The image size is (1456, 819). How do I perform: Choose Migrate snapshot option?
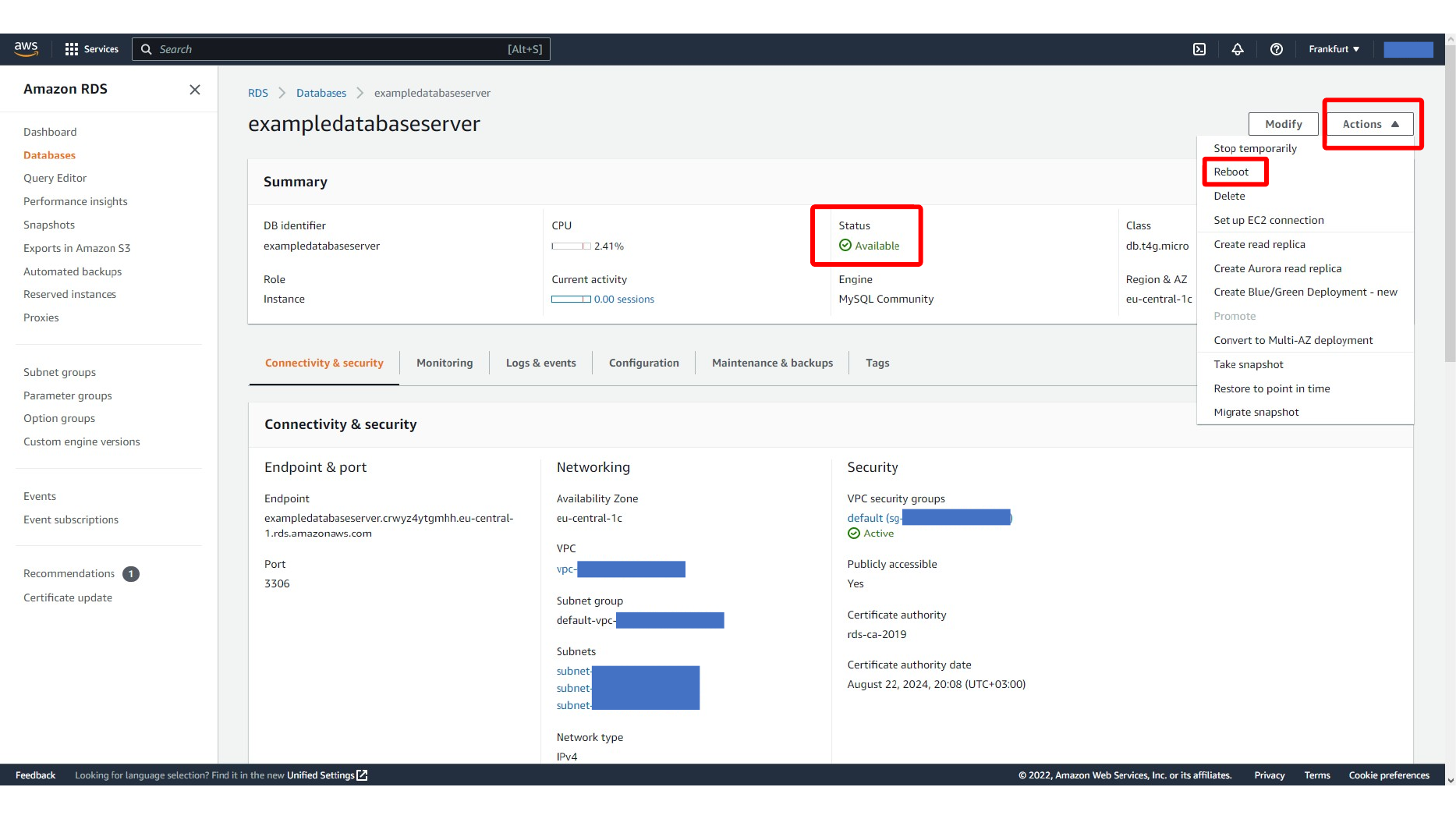(x=1256, y=412)
